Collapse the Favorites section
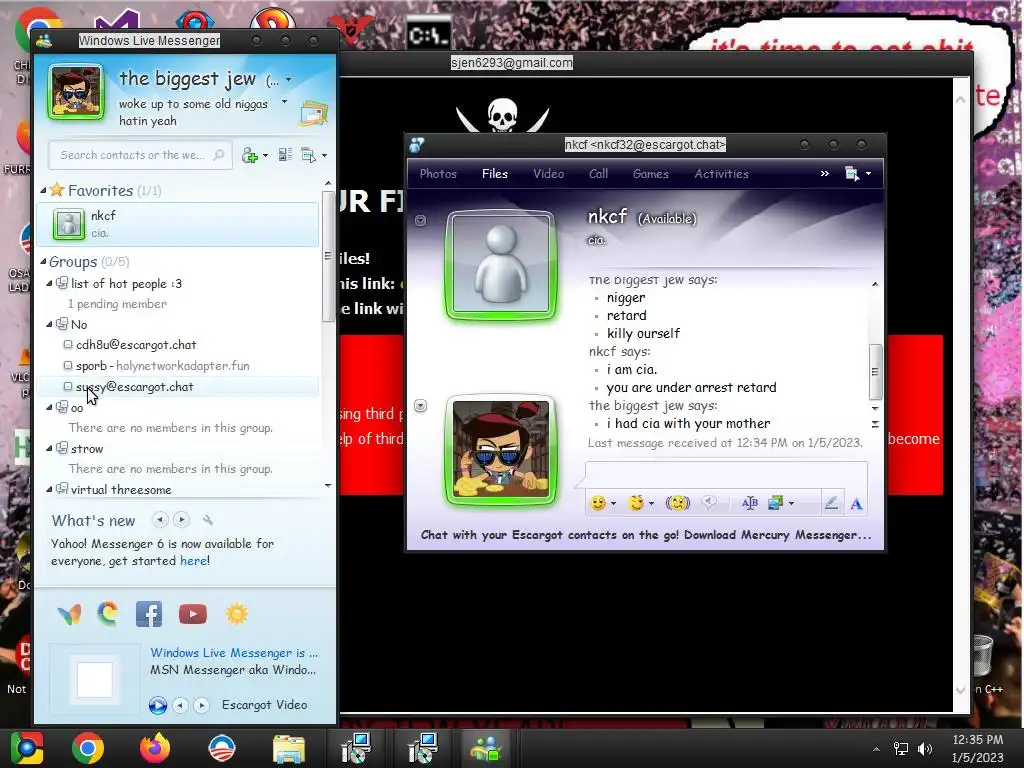Image resolution: width=1024 pixels, height=768 pixels. tap(44, 191)
